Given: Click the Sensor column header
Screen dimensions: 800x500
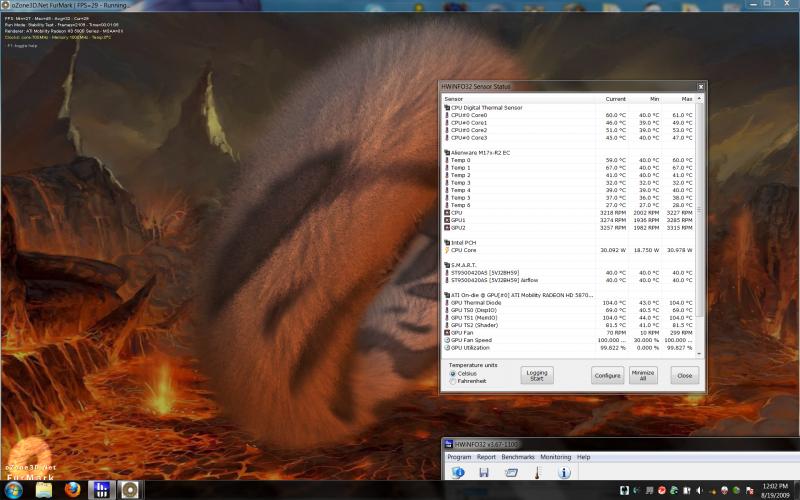Looking at the screenshot, I should [x=518, y=99].
